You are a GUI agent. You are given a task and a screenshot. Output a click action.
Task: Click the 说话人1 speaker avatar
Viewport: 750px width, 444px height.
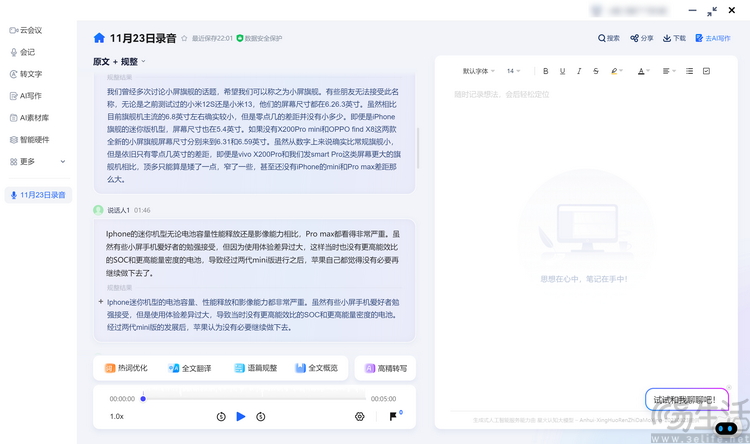(x=98, y=210)
